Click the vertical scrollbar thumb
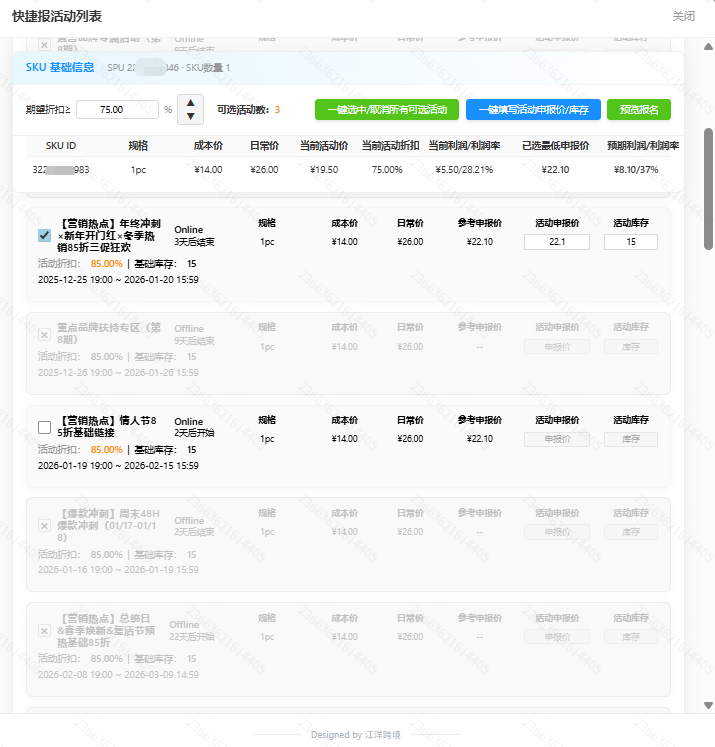The height and width of the screenshot is (747, 715). (708, 189)
